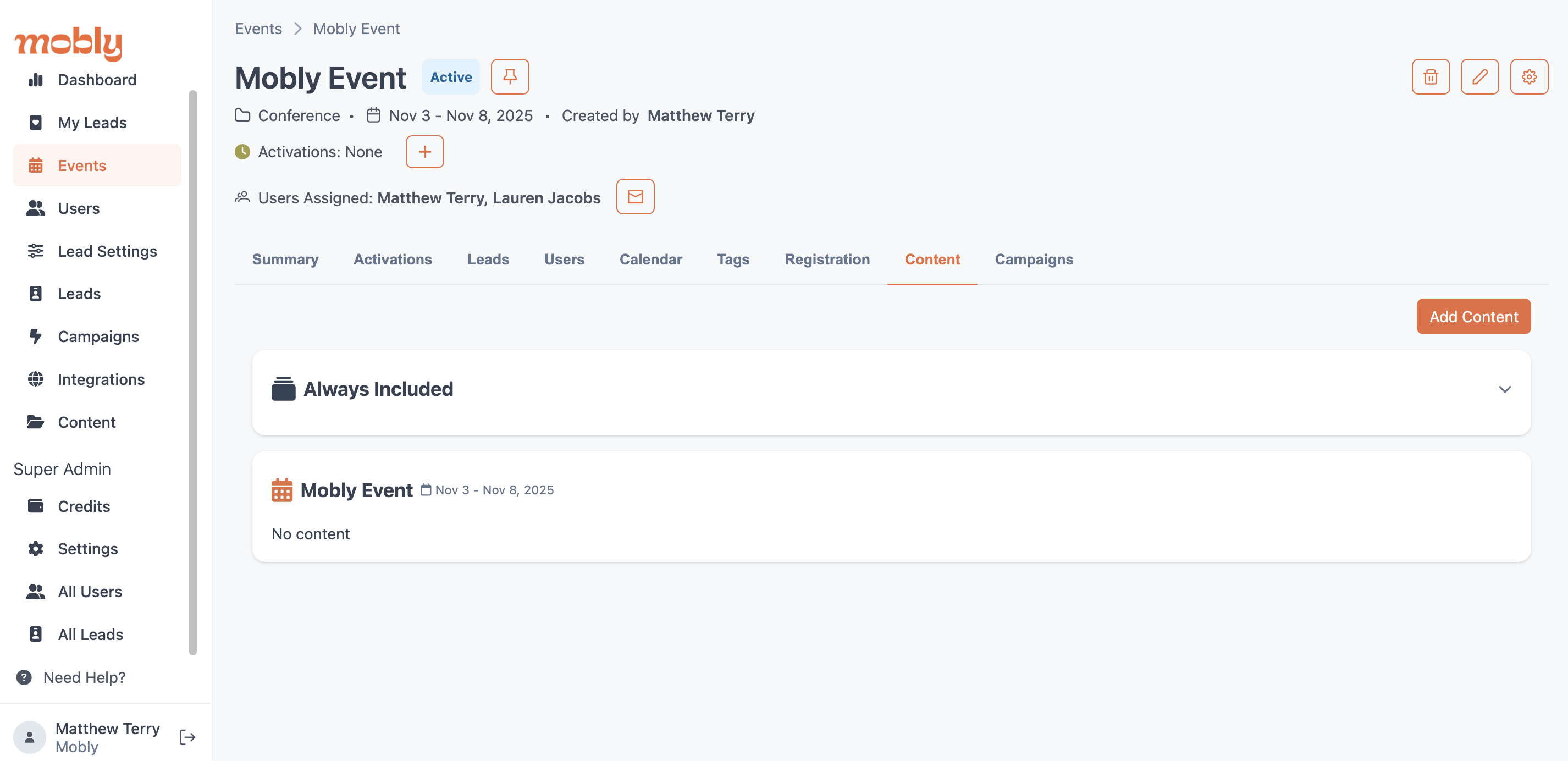Expand the Always Included section chevron
This screenshot has height=761, width=1568.
click(x=1504, y=390)
